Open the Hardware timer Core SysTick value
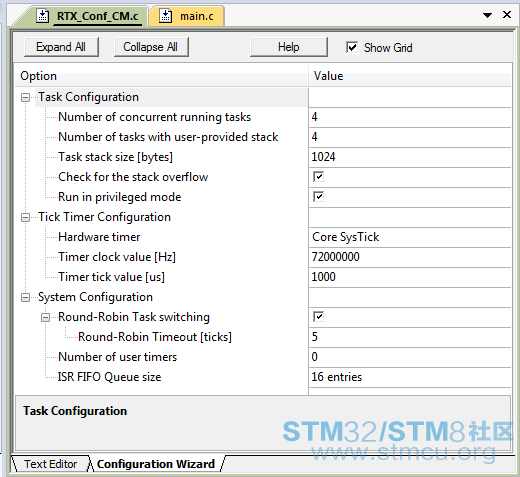The width and height of the screenshot is (520, 477). coord(410,237)
